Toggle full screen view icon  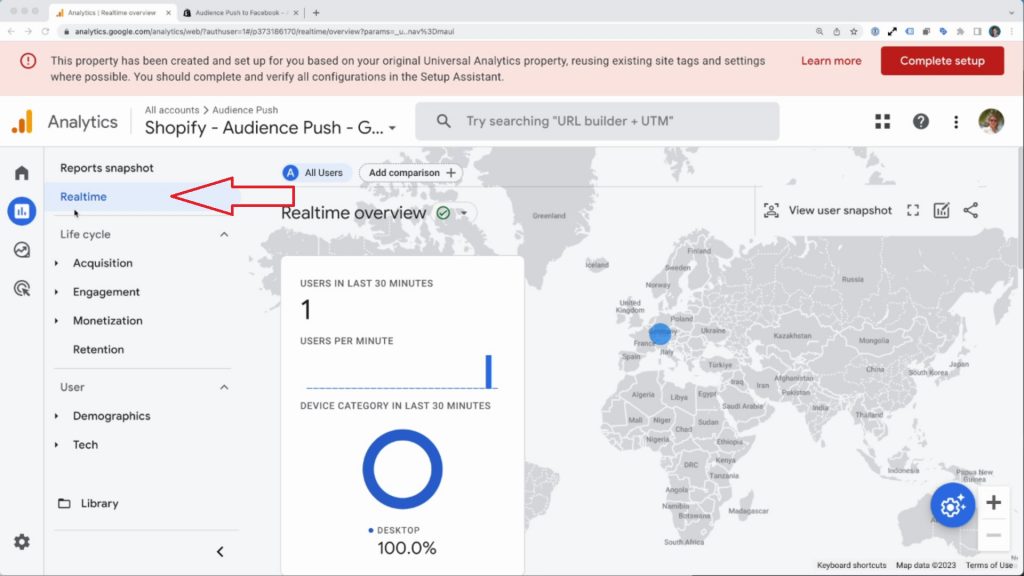(x=912, y=210)
